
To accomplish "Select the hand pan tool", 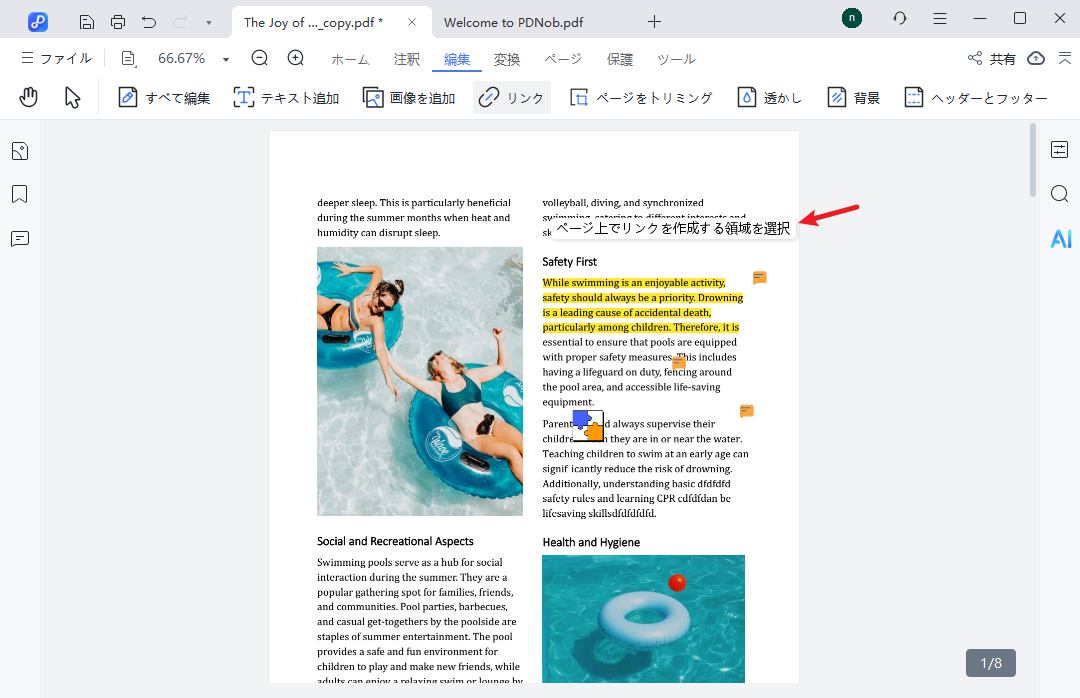I will point(29,97).
